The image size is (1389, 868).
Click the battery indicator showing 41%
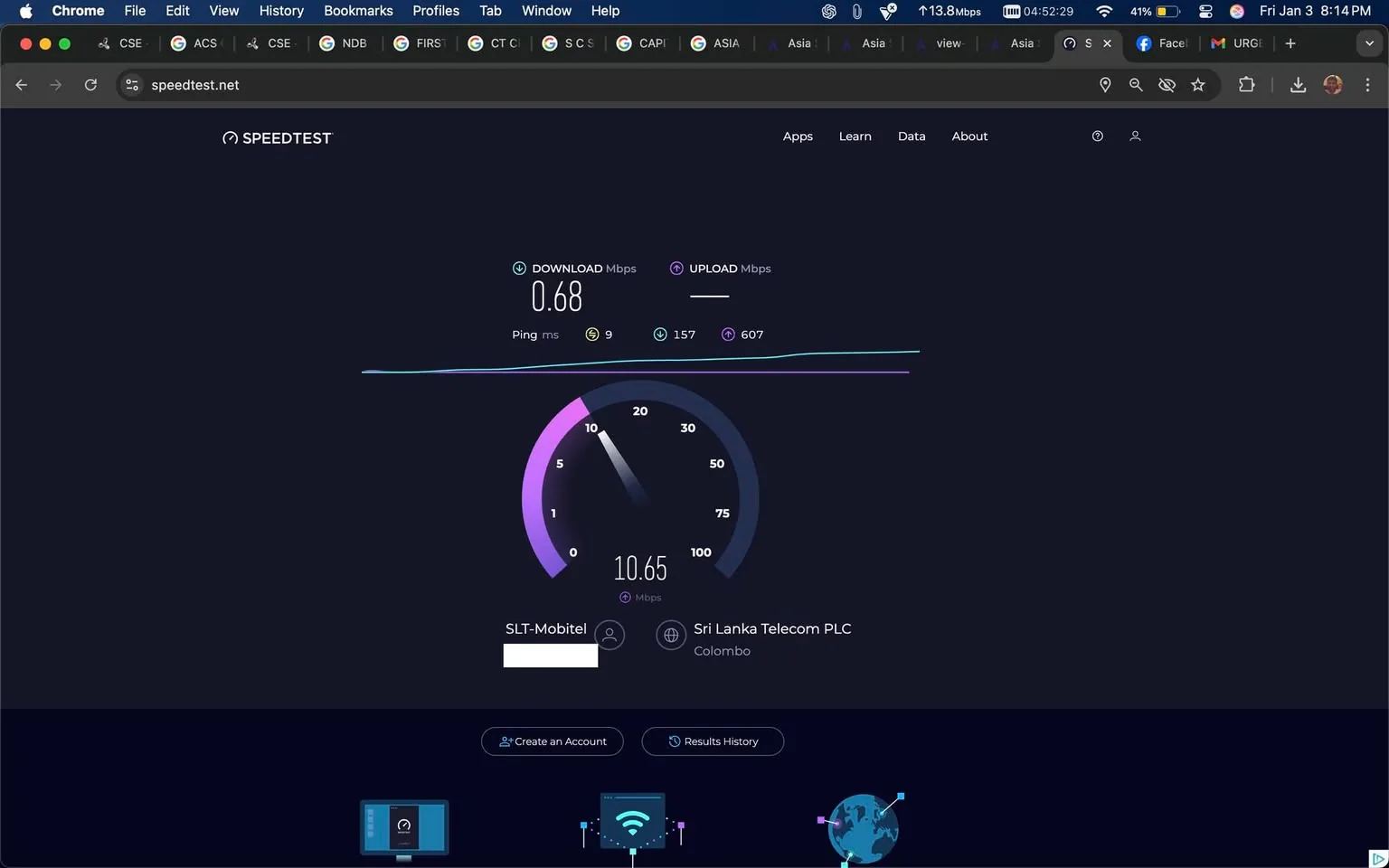pyautogui.click(x=1153, y=12)
